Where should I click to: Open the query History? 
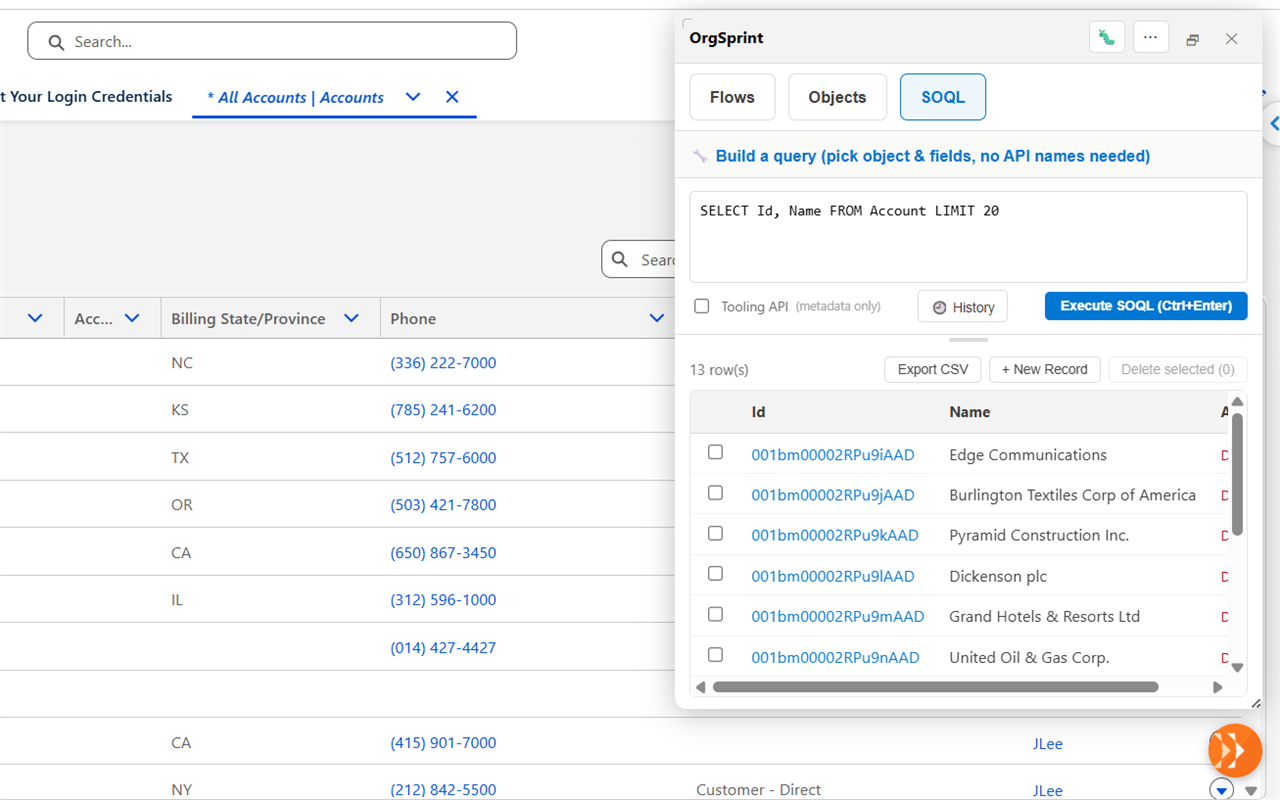click(962, 307)
